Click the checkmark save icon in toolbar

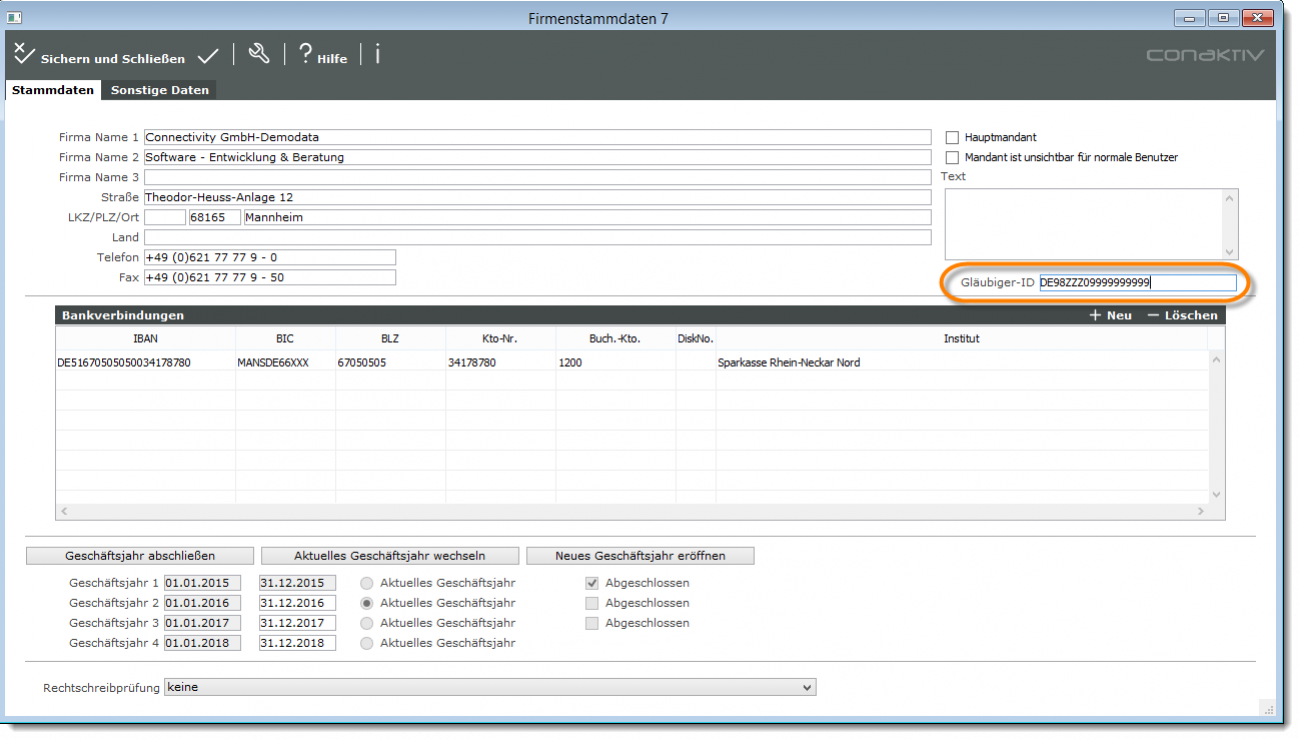click(x=208, y=57)
